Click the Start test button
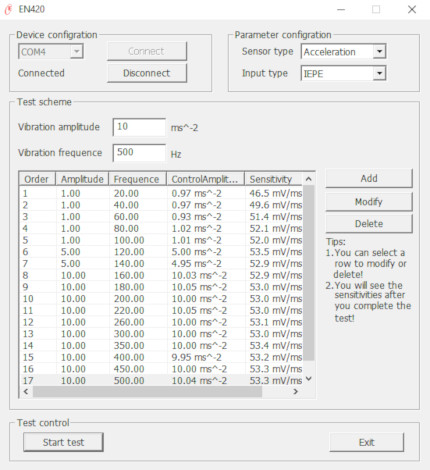 (63, 442)
